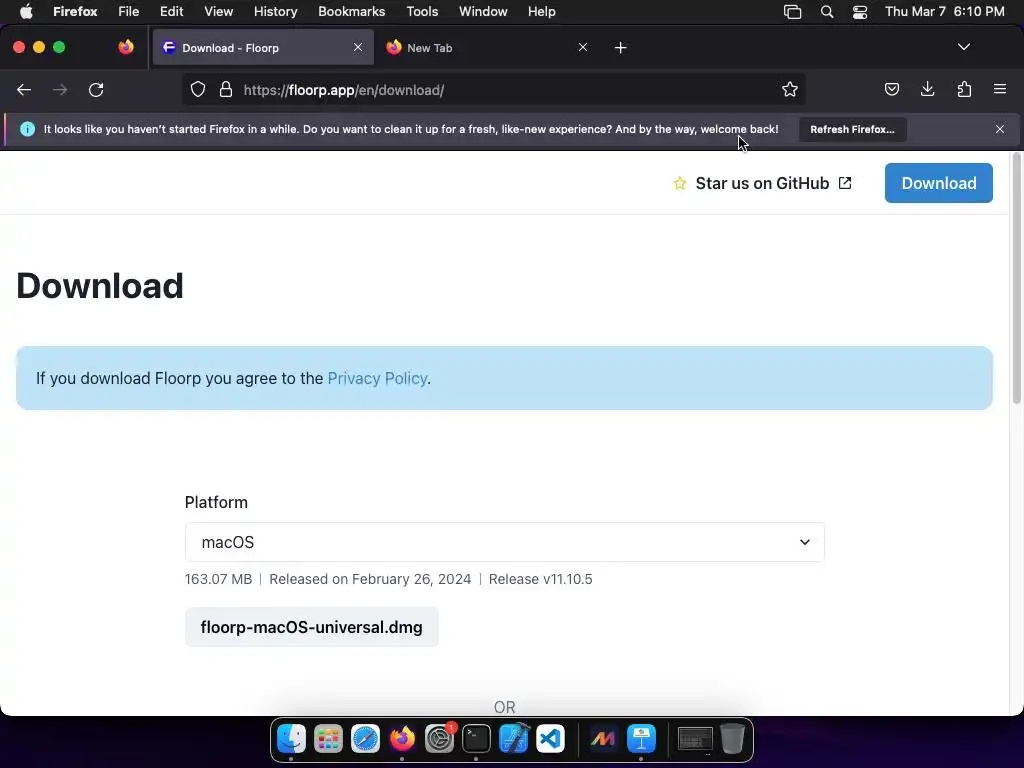The width and height of the screenshot is (1024, 768).
Task: Open Firefox from the Dock
Action: point(402,739)
